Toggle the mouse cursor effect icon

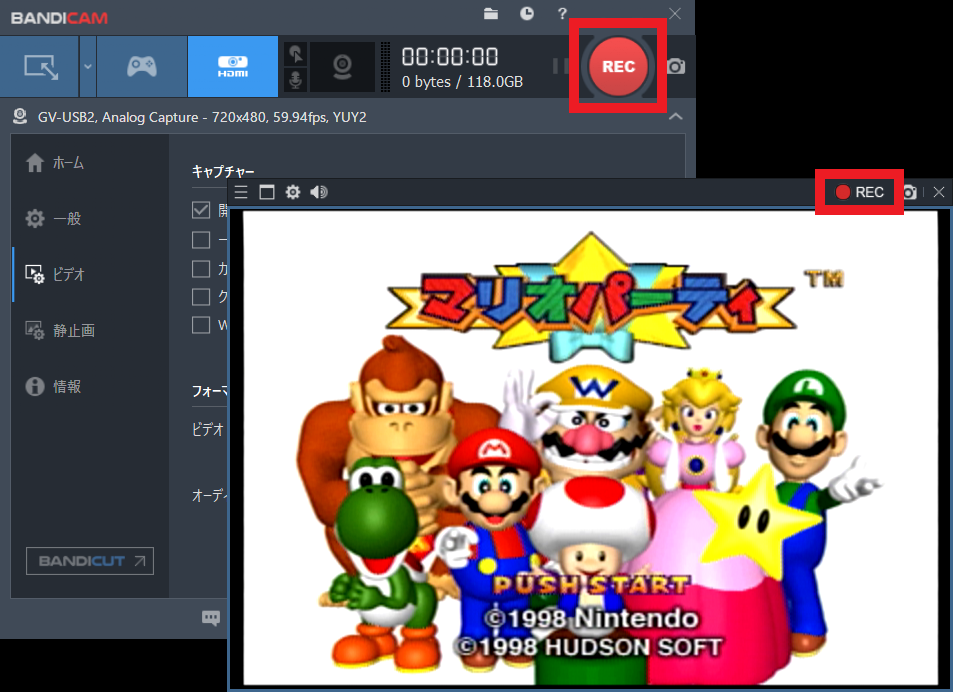click(x=296, y=53)
